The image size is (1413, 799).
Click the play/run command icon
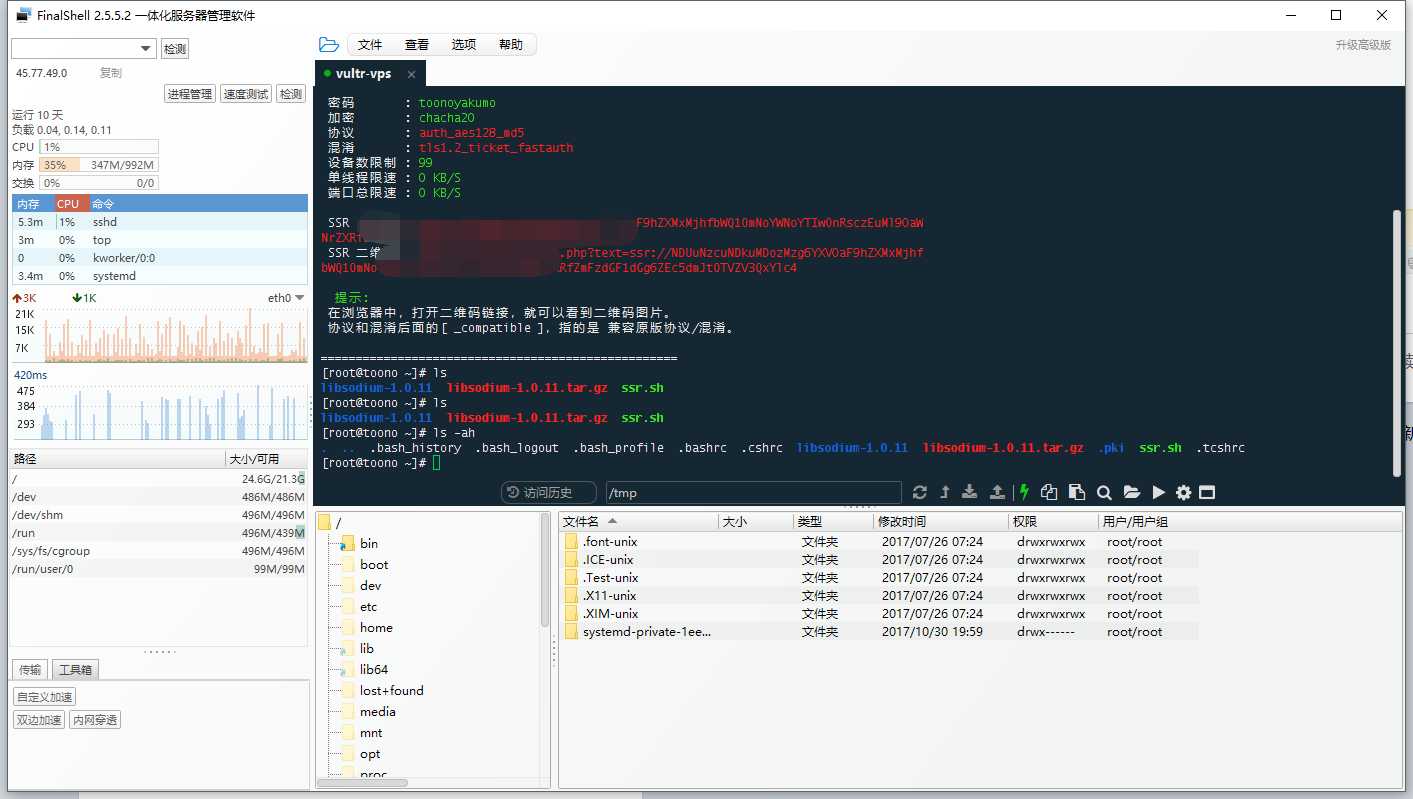click(x=1158, y=492)
